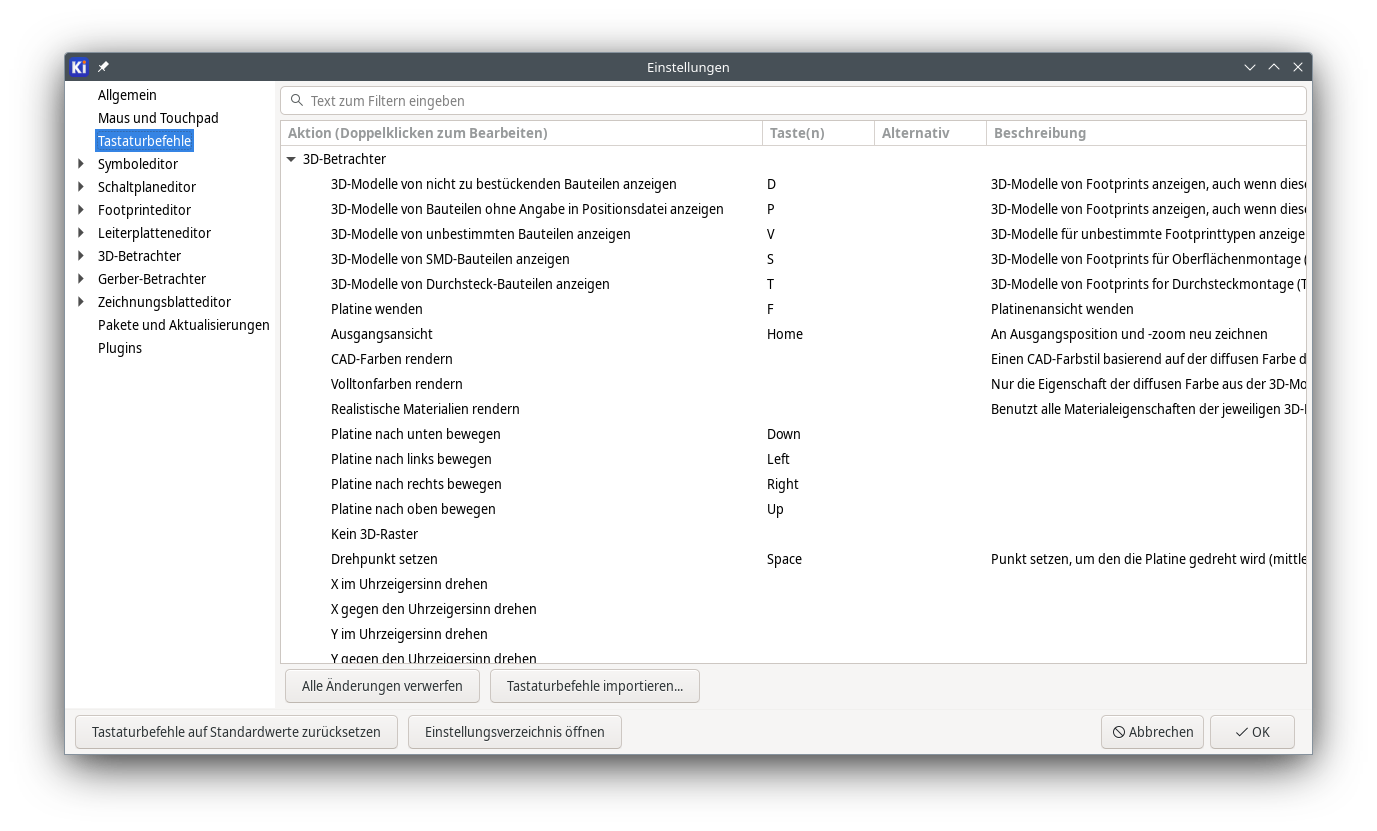Expand the Footprinteditor sidebar entry
1377x831 pixels.
click(x=82, y=209)
